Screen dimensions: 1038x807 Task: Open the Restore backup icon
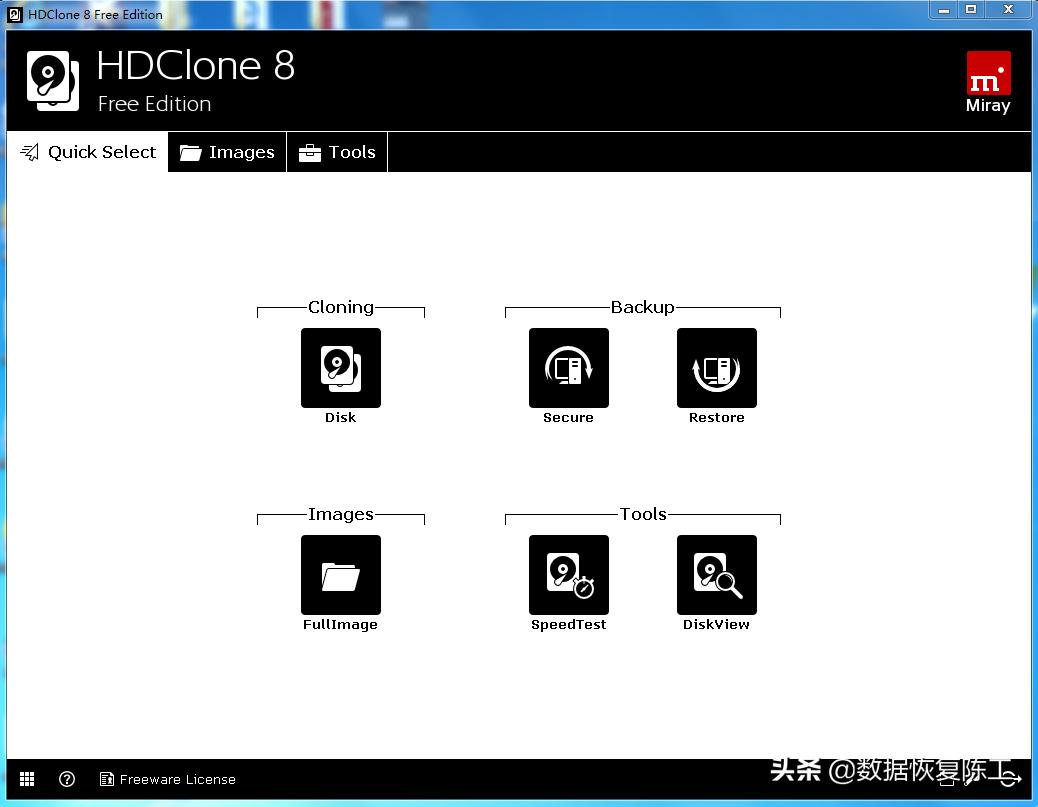point(717,367)
